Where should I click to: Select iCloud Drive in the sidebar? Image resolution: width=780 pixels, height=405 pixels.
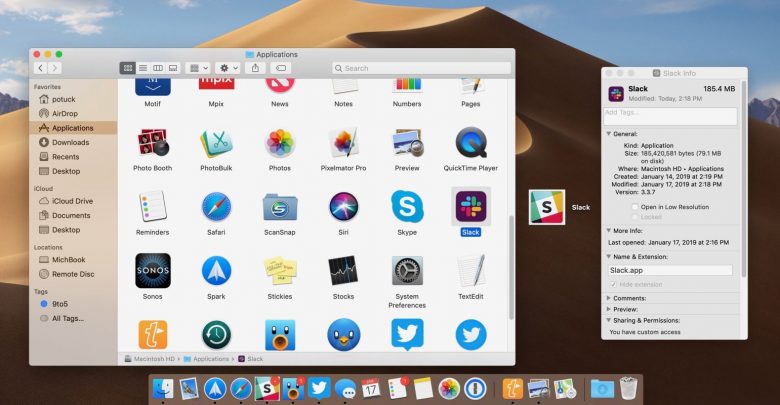73,201
